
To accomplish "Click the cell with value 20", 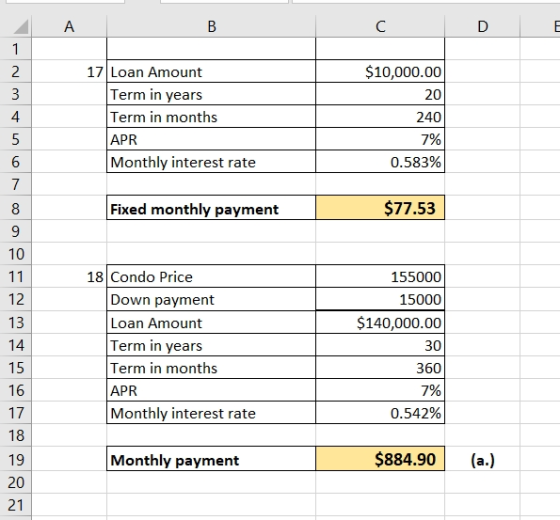I will pos(380,94).
